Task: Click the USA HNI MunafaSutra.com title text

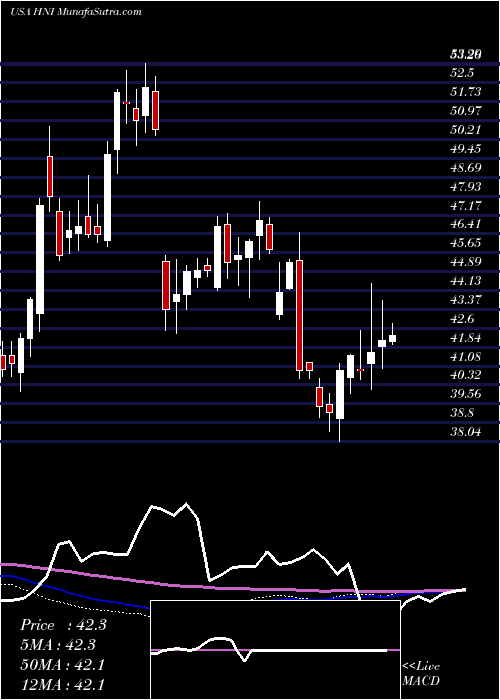Action: [75, 11]
